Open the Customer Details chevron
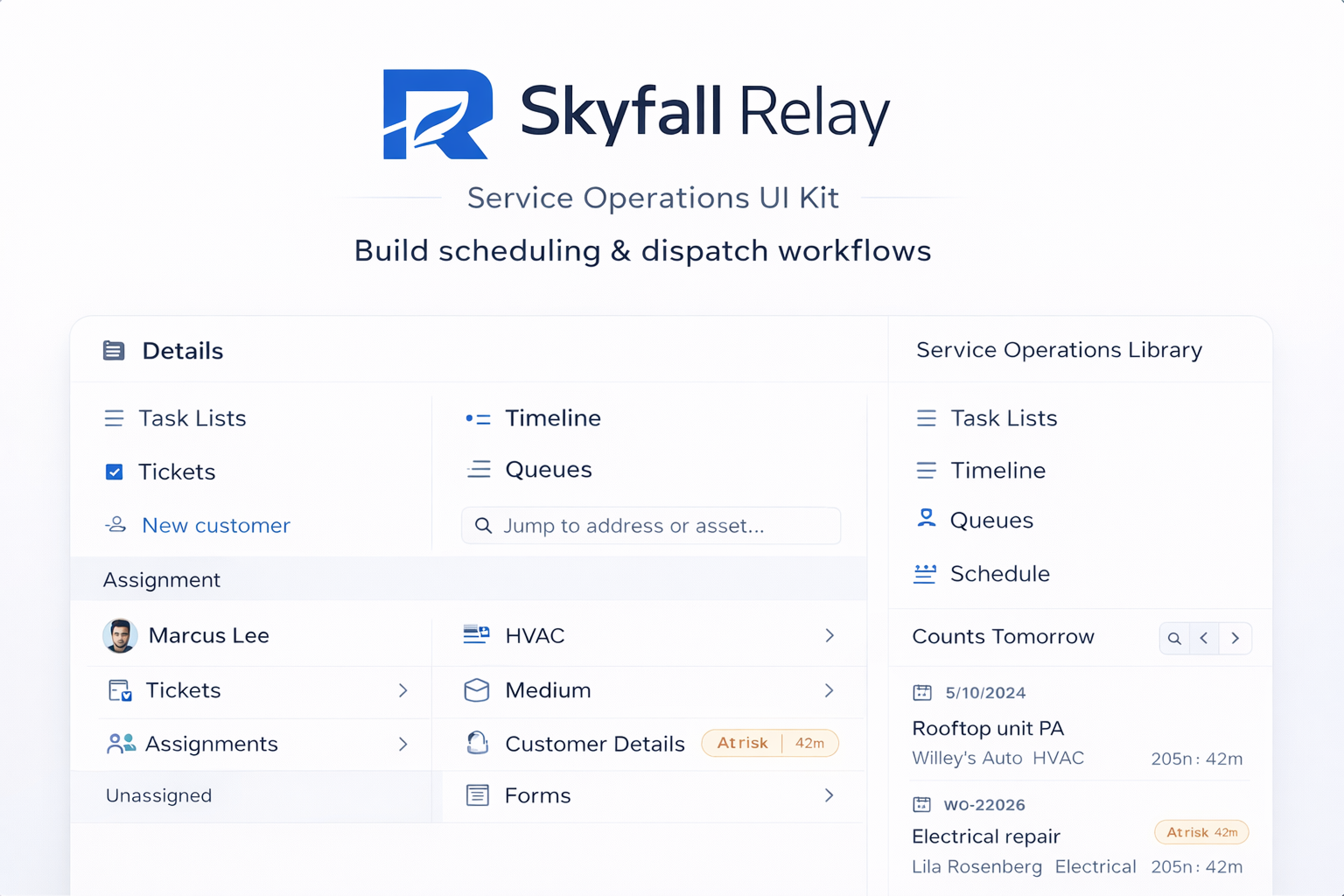Viewport: 1344px width, 896px height. 829,743
